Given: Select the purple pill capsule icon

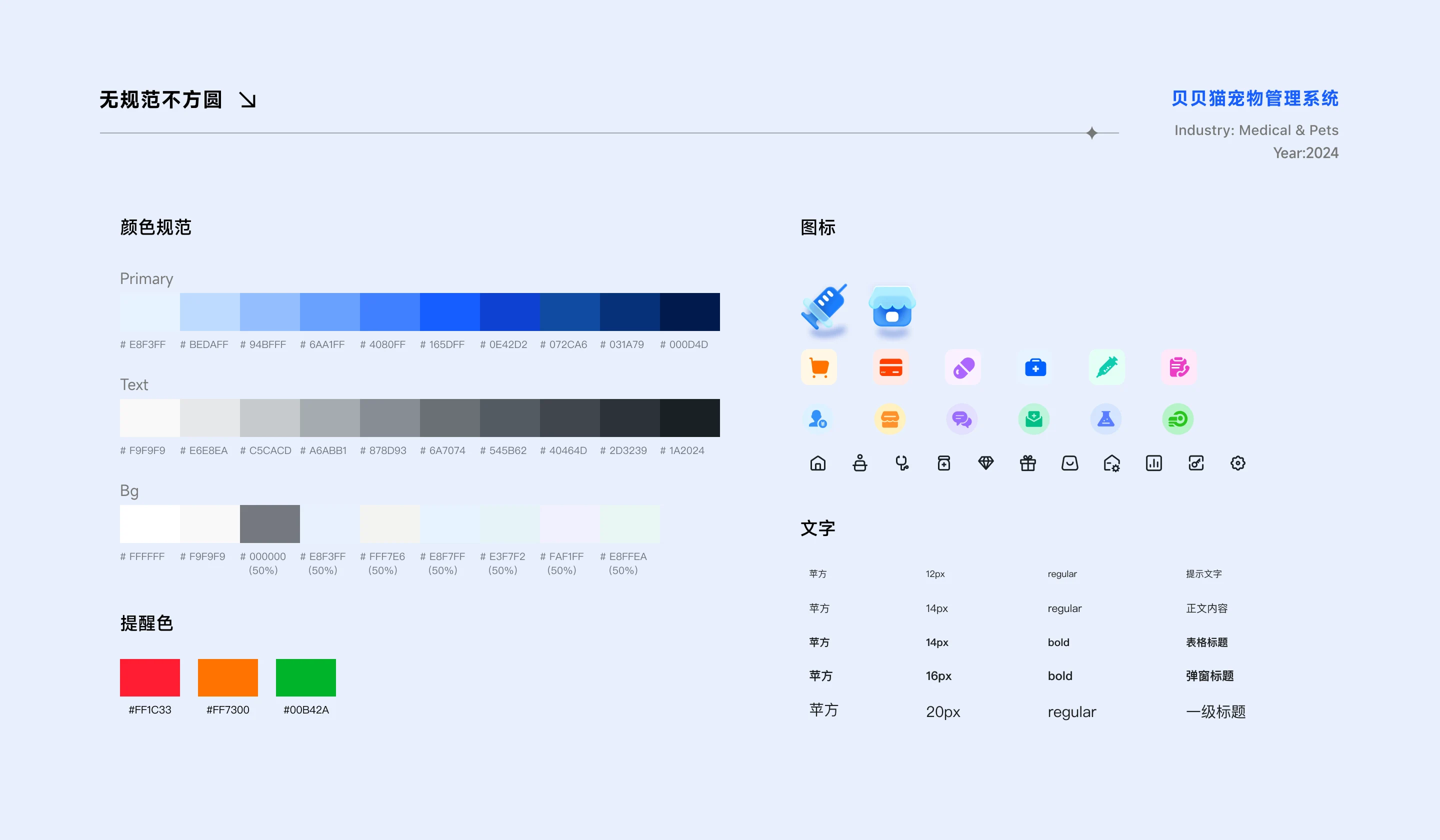Looking at the screenshot, I should (963, 367).
